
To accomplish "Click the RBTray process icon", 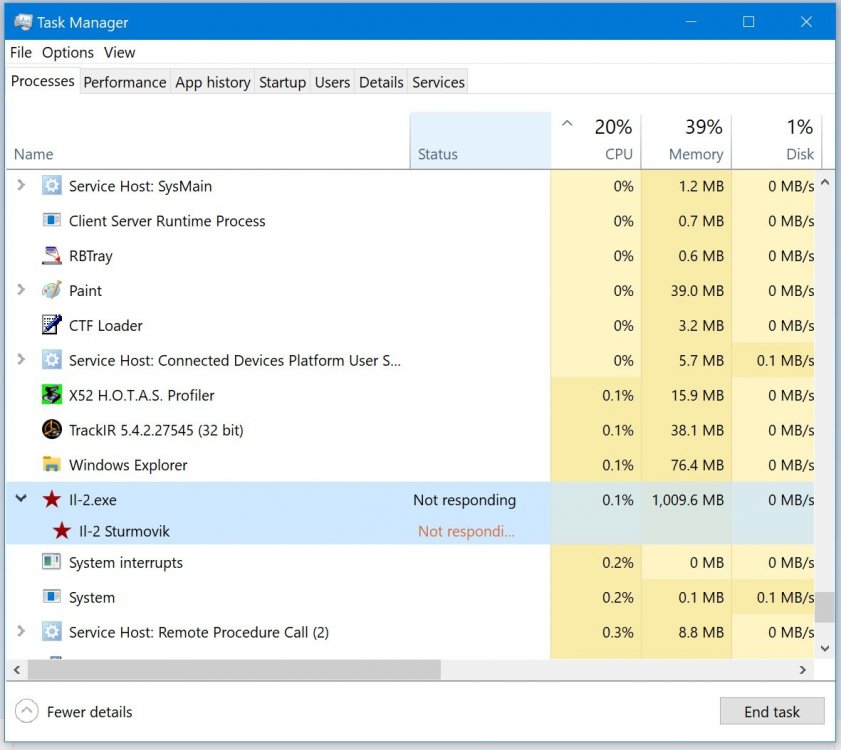I will 52,256.
